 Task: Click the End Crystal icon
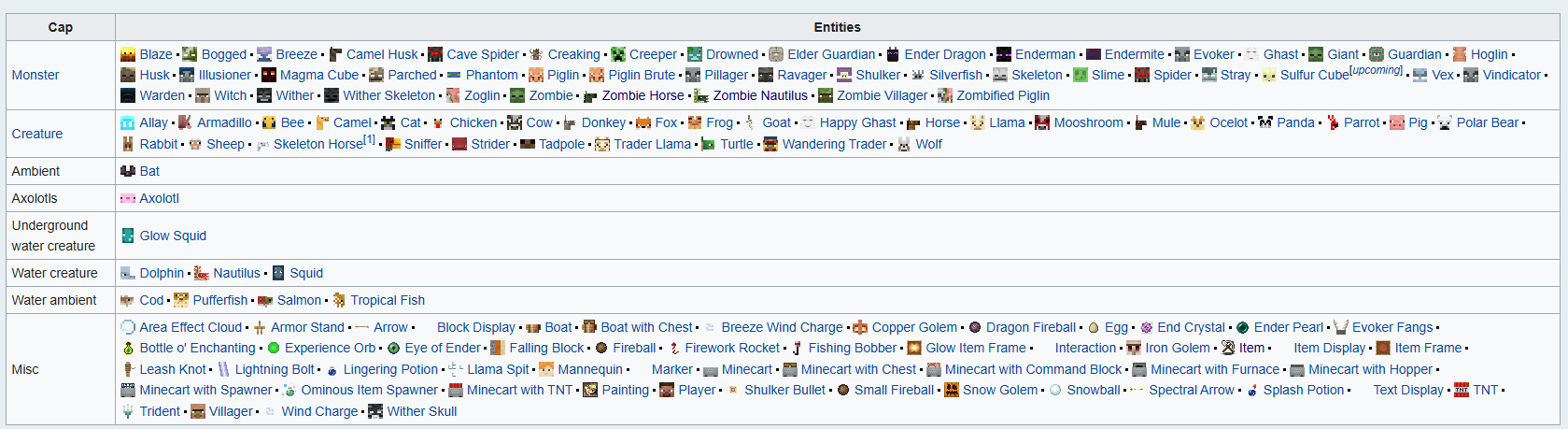[1146, 327]
